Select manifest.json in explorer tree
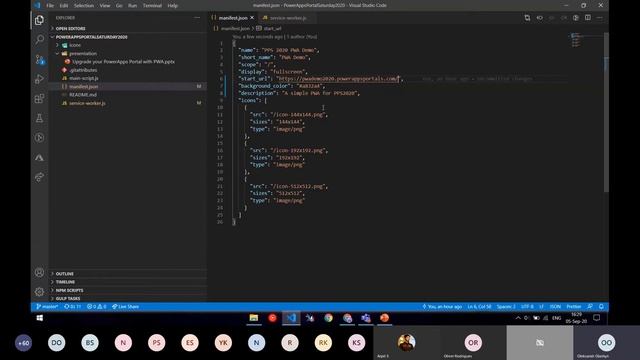Viewport: 640px width, 360px height. (x=83, y=87)
